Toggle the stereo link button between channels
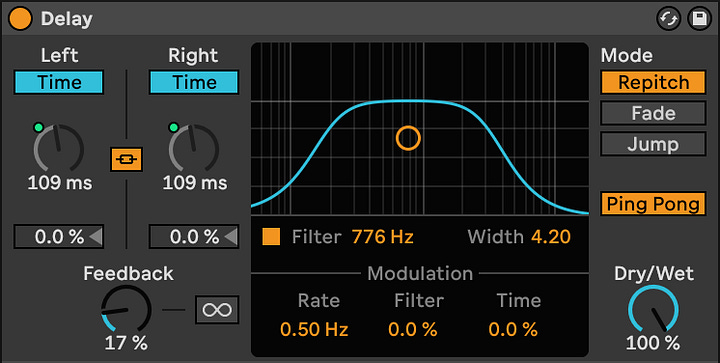Image resolution: width=720 pixels, height=363 pixels. [126, 159]
